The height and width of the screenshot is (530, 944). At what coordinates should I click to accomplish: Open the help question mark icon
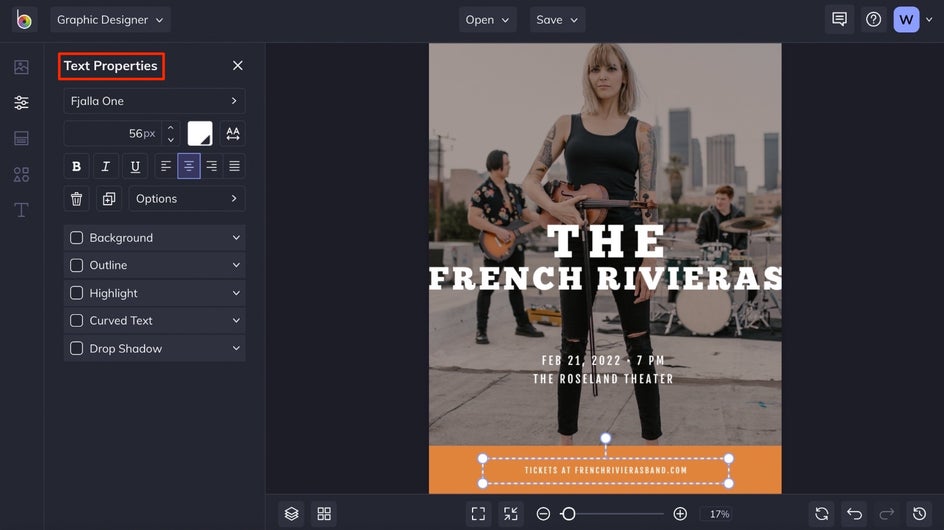click(x=874, y=20)
